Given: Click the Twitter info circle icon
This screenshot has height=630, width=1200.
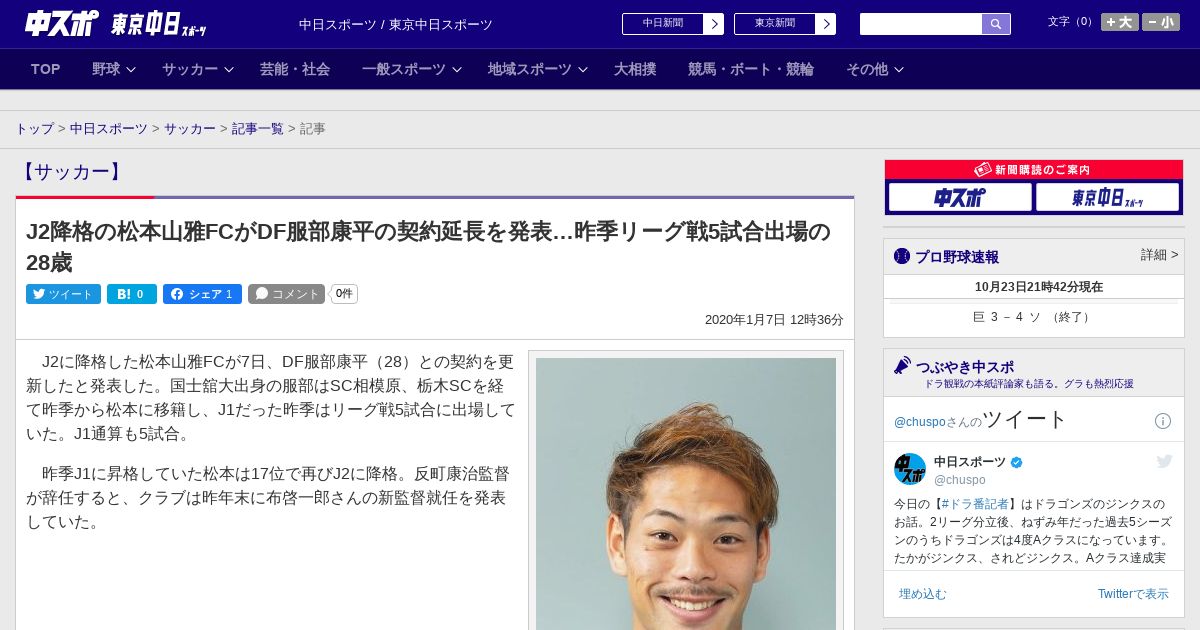Looking at the screenshot, I should point(1163,421).
